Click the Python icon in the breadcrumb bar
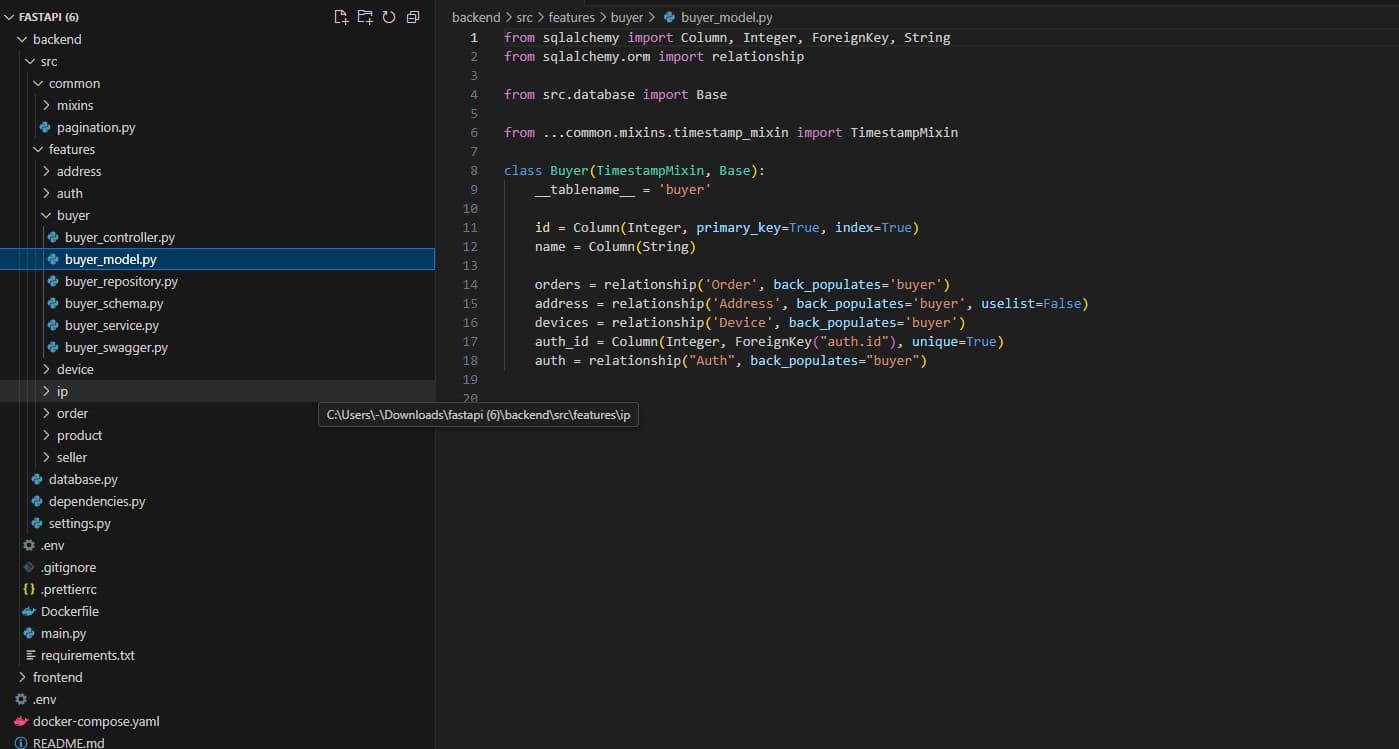 [670, 17]
